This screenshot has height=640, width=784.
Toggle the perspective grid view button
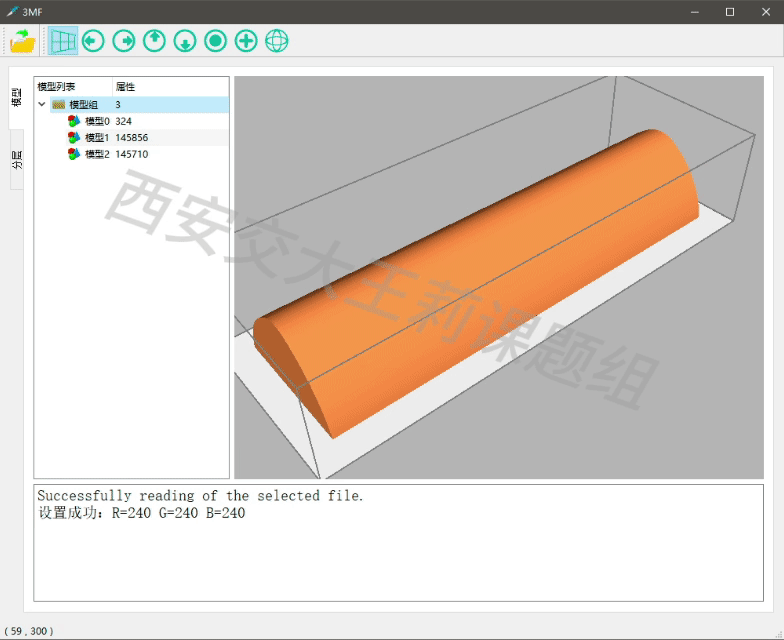[x=63, y=41]
